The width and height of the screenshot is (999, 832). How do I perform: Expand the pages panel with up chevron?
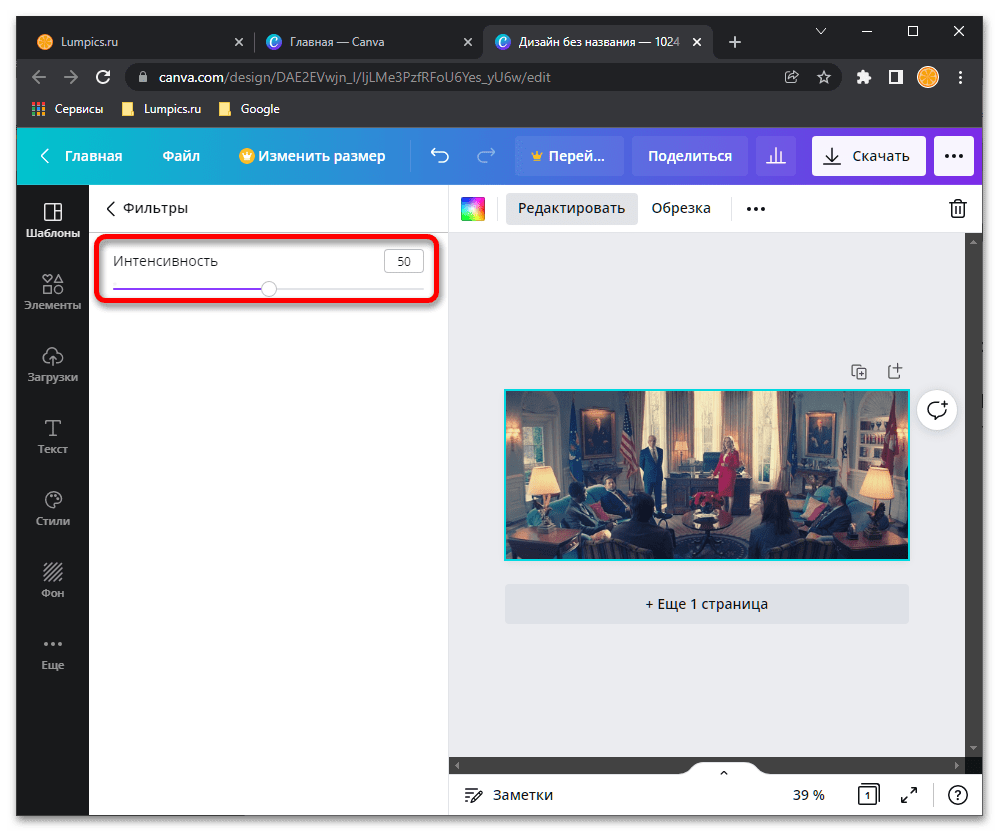[x=723, y=772]
